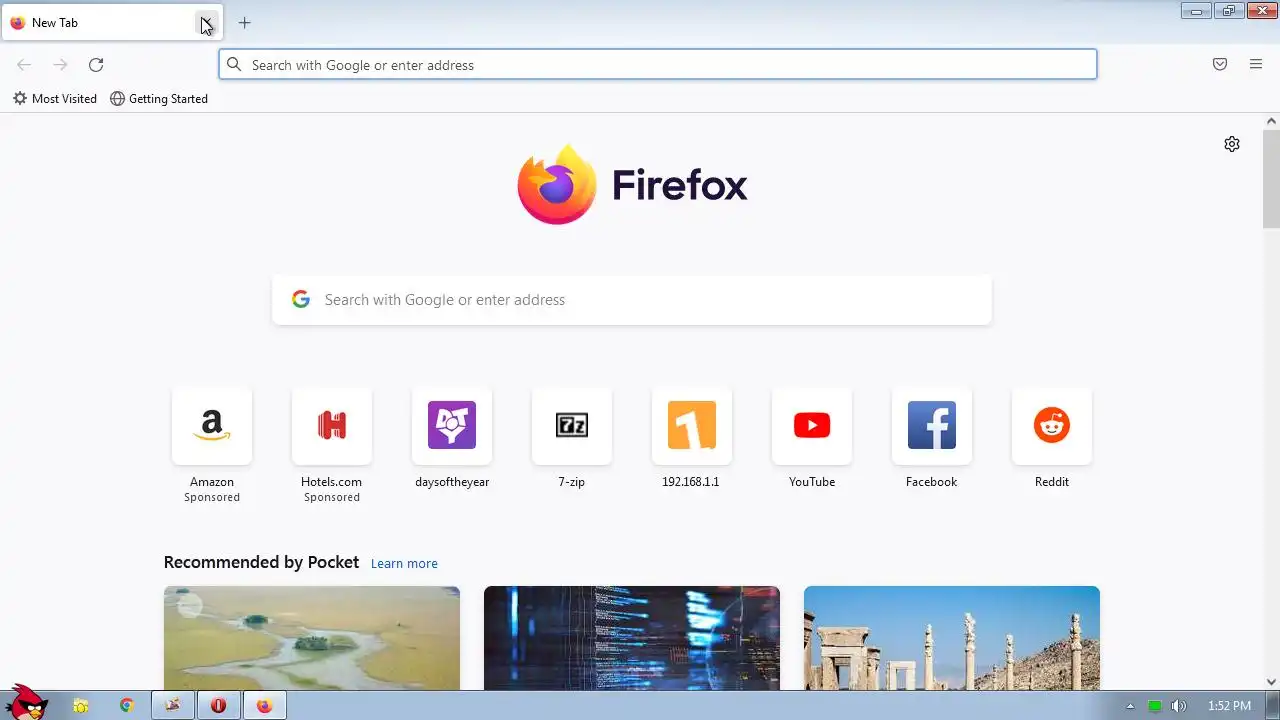Viewport: 1280px width, 720px height.
Task: Open the yellow taskbar icon next to Start
Action: 81,706
